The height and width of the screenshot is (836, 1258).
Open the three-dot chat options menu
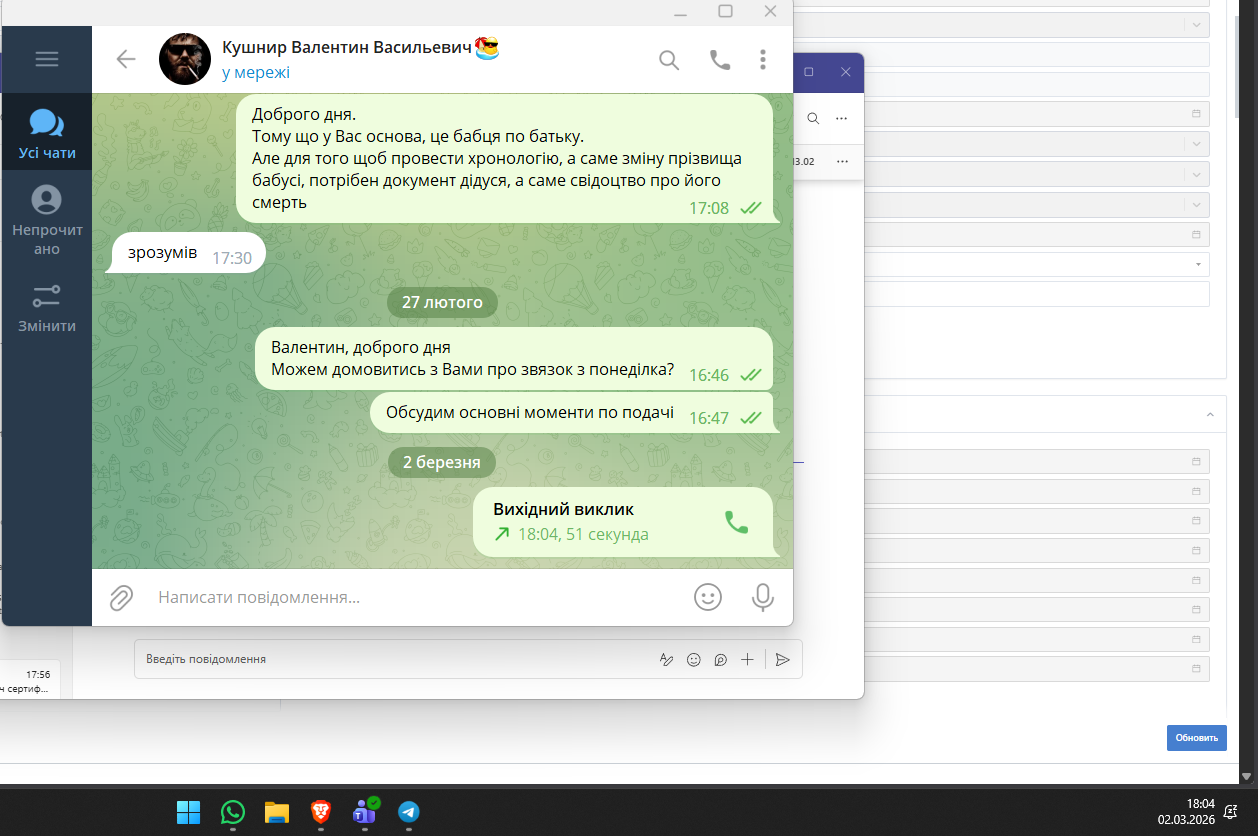coord(763,60)
